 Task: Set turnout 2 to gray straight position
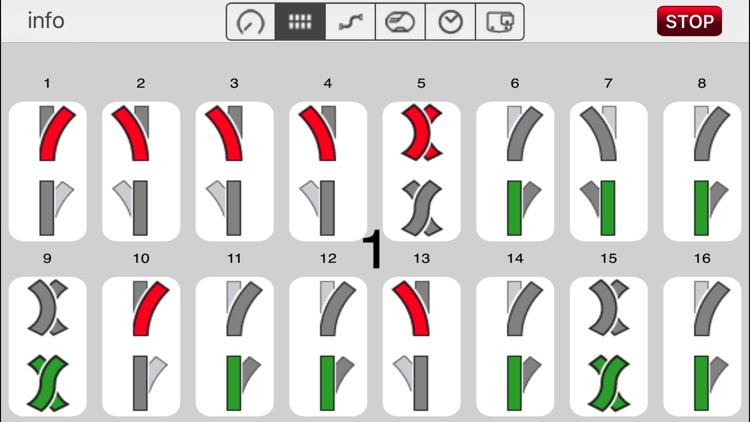pos(131,208)
